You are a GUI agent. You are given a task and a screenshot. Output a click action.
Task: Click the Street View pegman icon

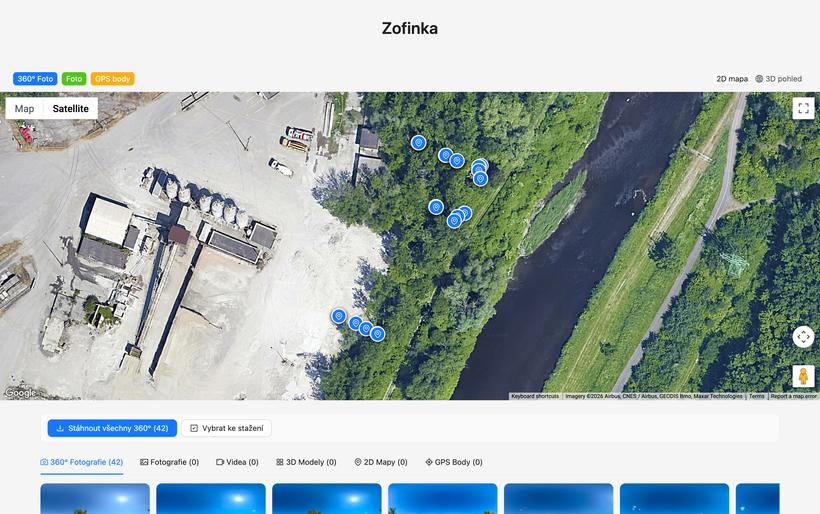803,376
